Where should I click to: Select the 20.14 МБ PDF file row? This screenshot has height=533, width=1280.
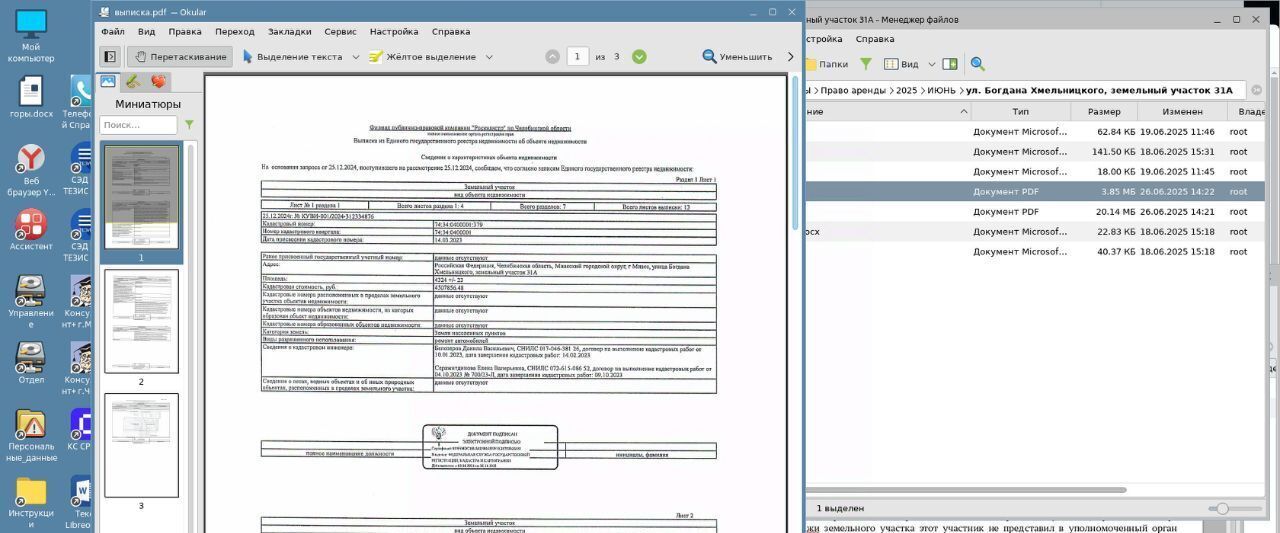pyautogui.click(x=1035, y=212)
